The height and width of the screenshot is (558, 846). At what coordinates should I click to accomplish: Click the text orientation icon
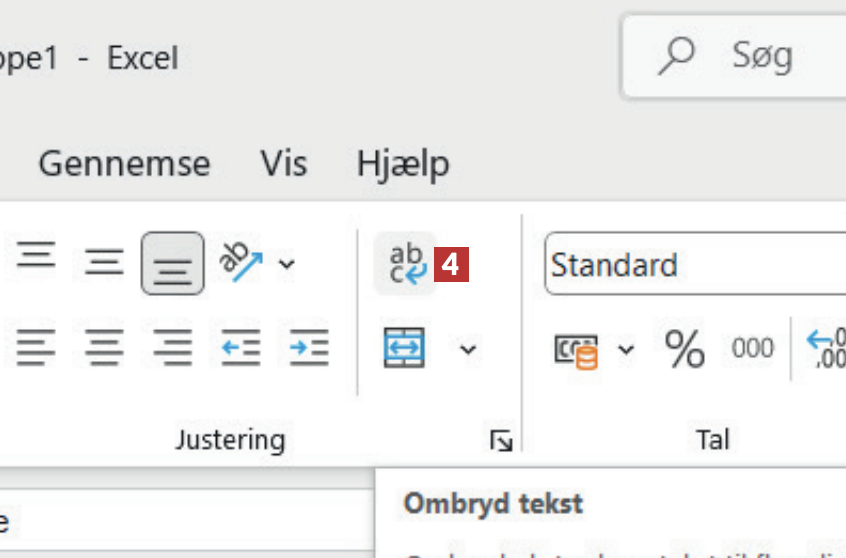click(x=240, y=263)
